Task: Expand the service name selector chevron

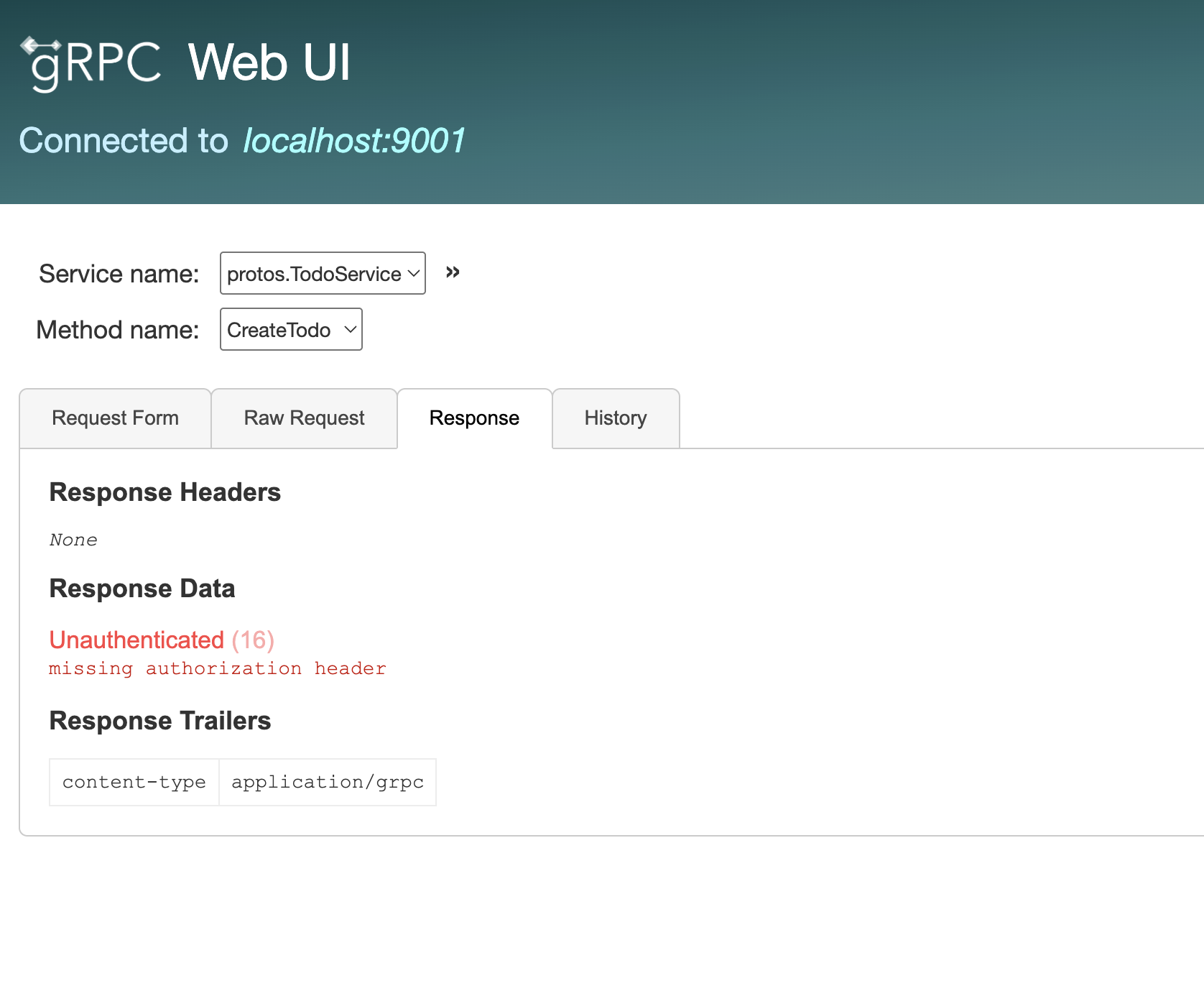Action: point(413,274)
